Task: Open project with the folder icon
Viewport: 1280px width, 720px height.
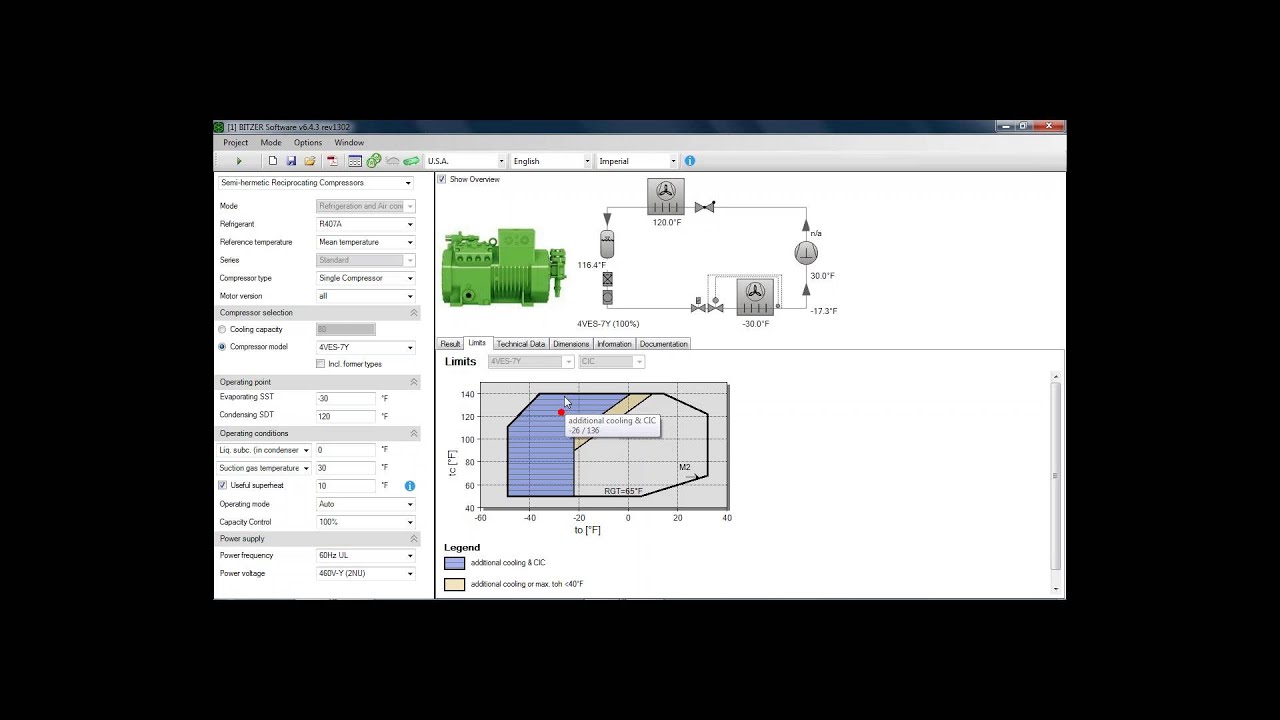Action: coord(310,161)
